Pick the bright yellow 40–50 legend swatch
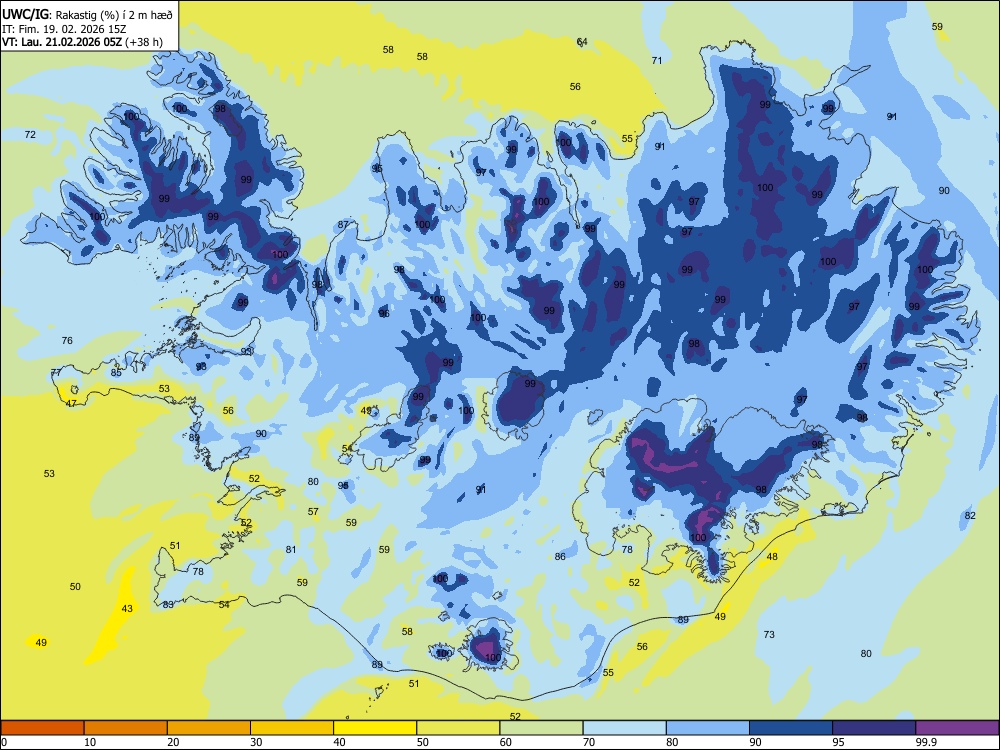 (375, 728)
